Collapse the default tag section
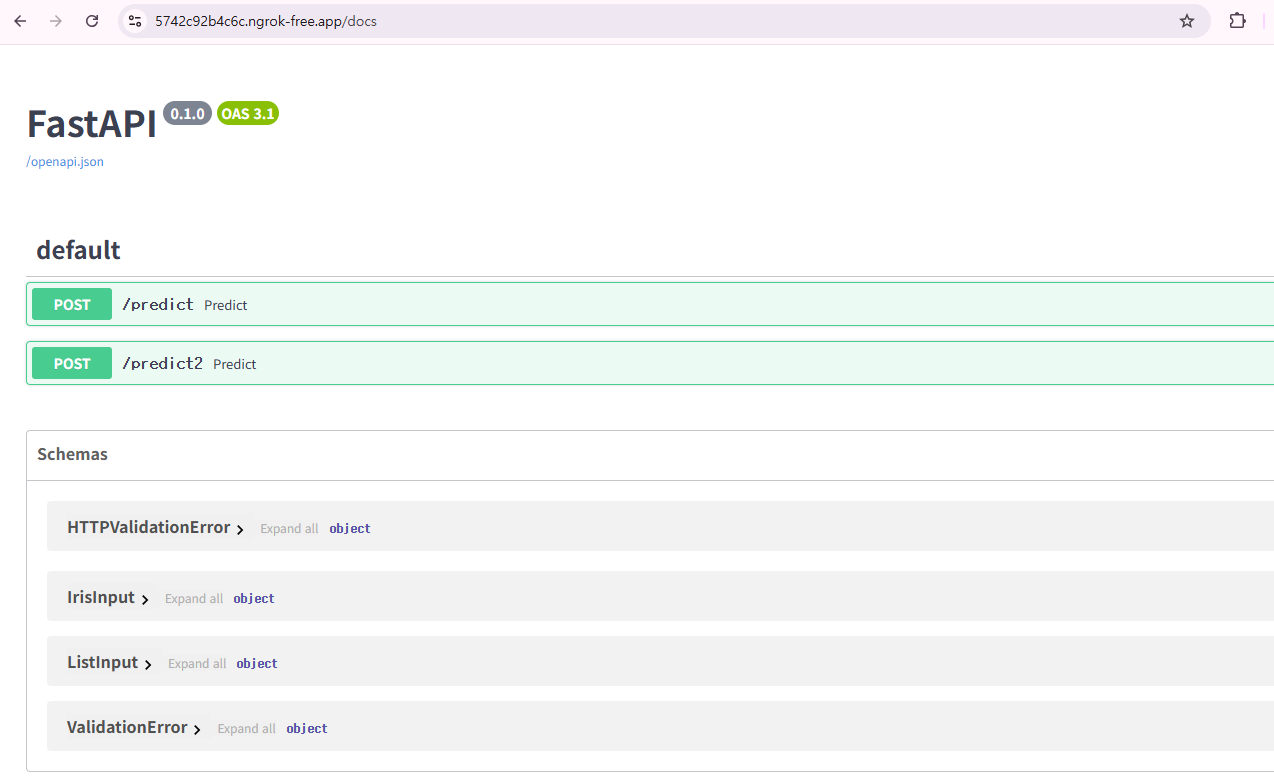Viewport: 1274px width, 784px height. pos(78,250)
